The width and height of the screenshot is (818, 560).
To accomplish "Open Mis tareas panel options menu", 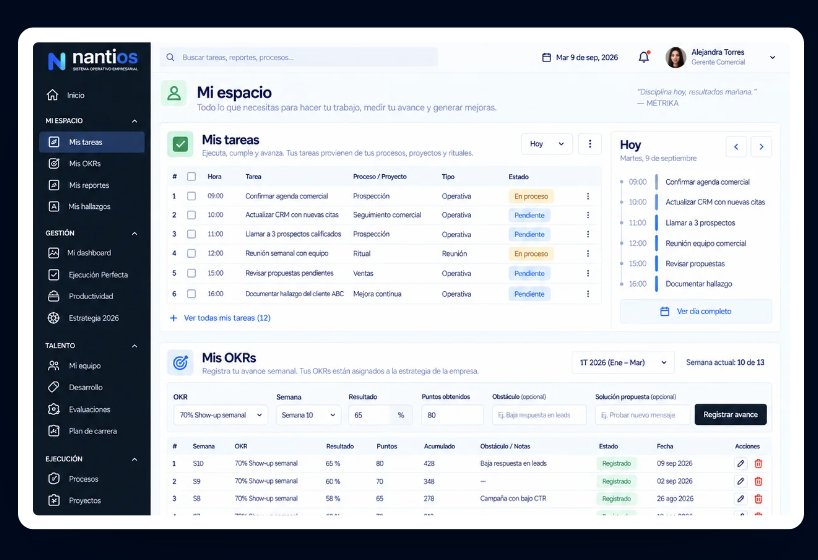I will (590, 144).
